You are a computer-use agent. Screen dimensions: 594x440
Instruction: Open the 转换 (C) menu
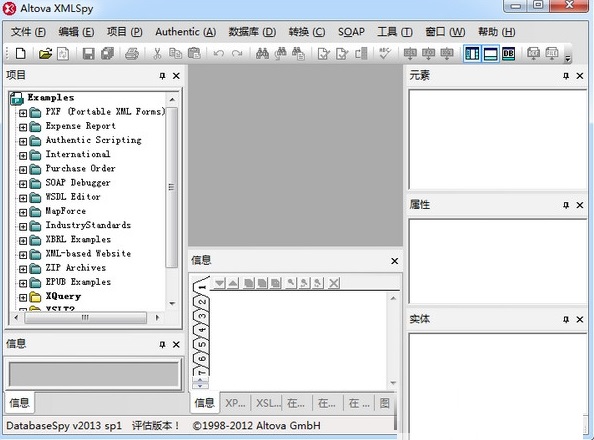tap(306, 32)
